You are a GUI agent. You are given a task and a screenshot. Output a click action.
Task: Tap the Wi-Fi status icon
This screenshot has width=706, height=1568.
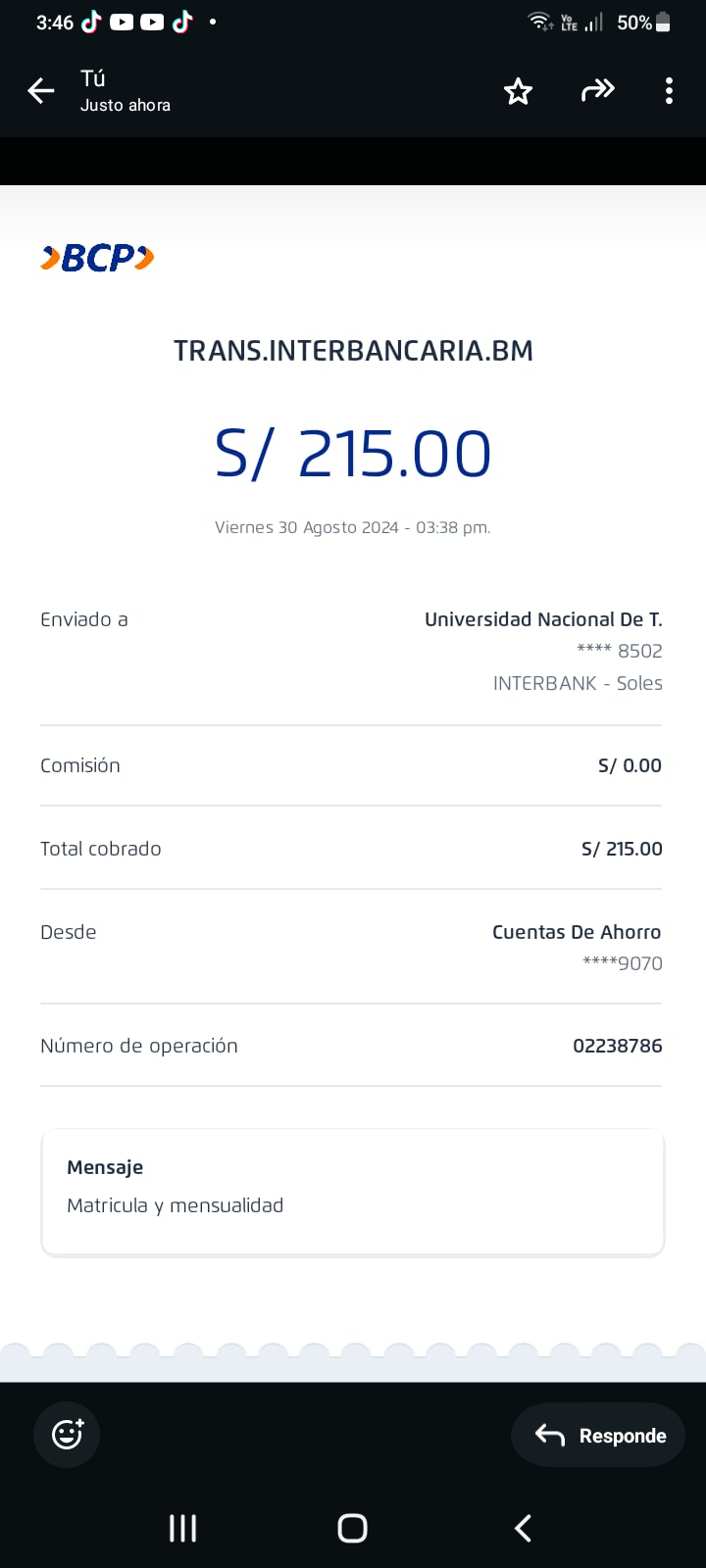point(539,22)
